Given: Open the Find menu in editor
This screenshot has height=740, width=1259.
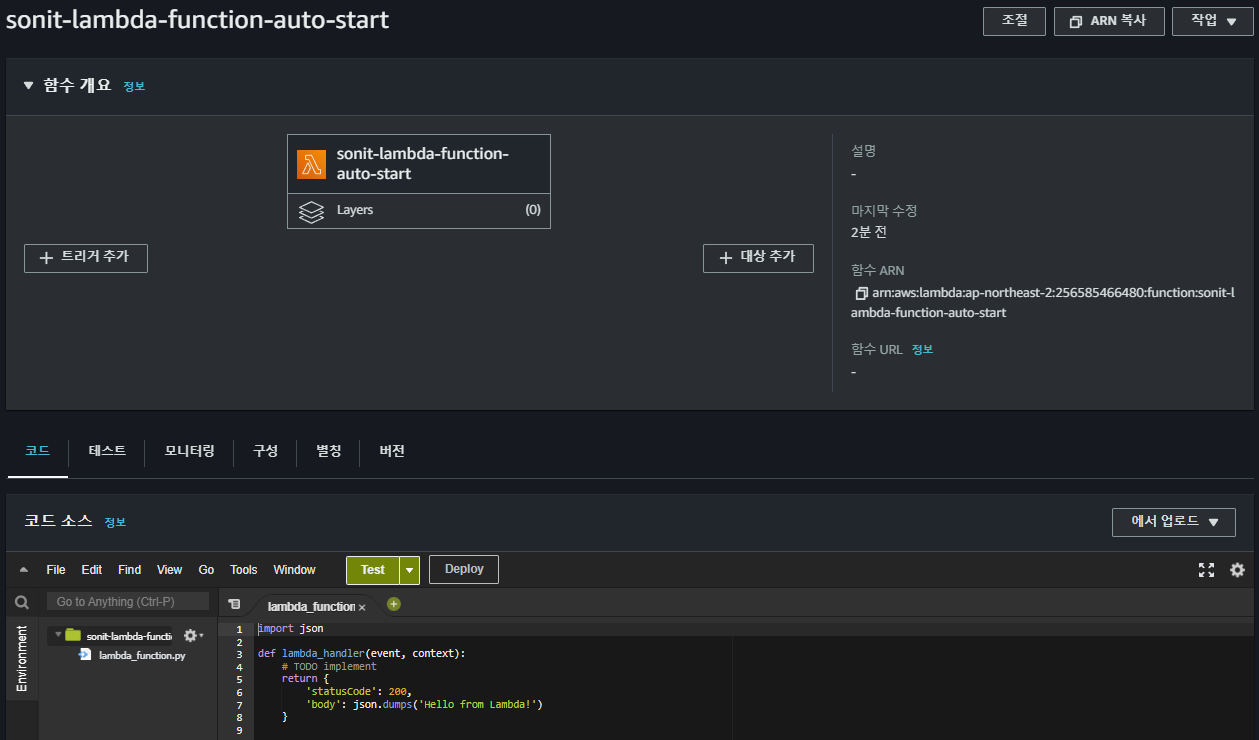Looking at the screenshot, I should [130, 570].
